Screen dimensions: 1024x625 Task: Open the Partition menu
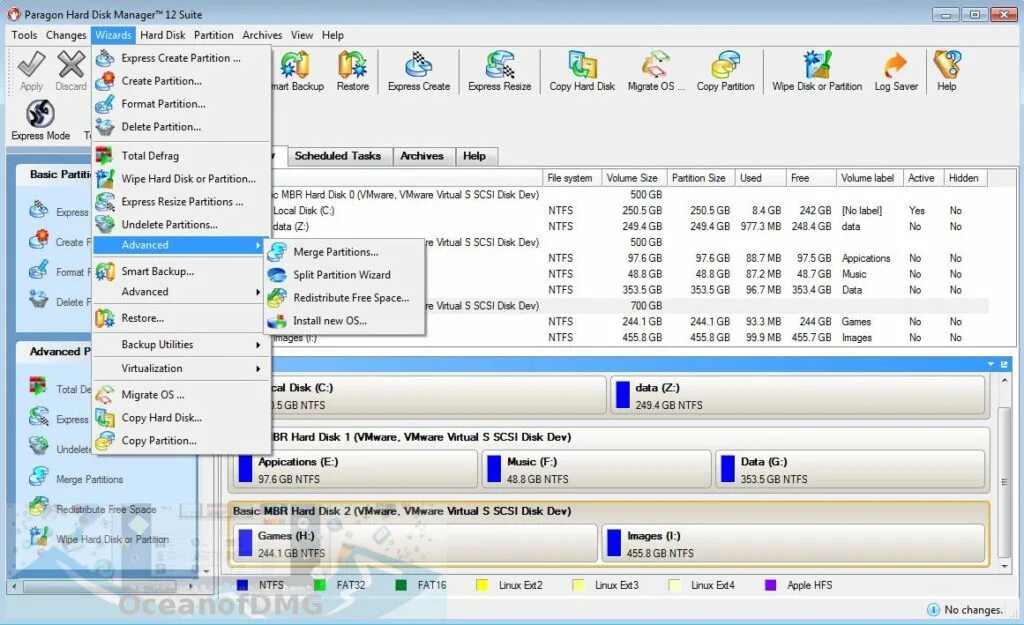tap(214, 35)
